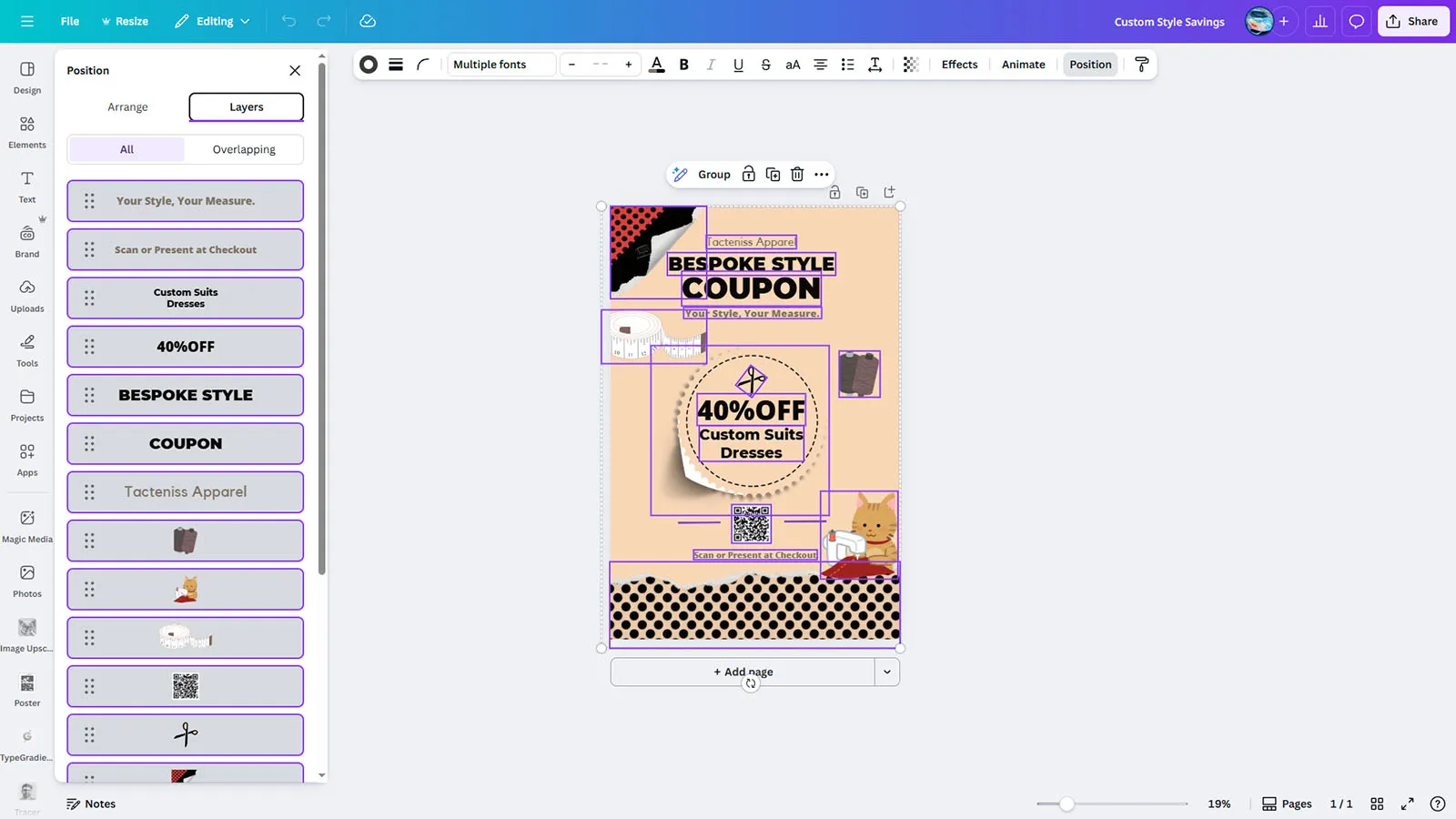Expand the Editing mode dropdown
This screenshot has height=819, width=1456.
pos(213,22)
